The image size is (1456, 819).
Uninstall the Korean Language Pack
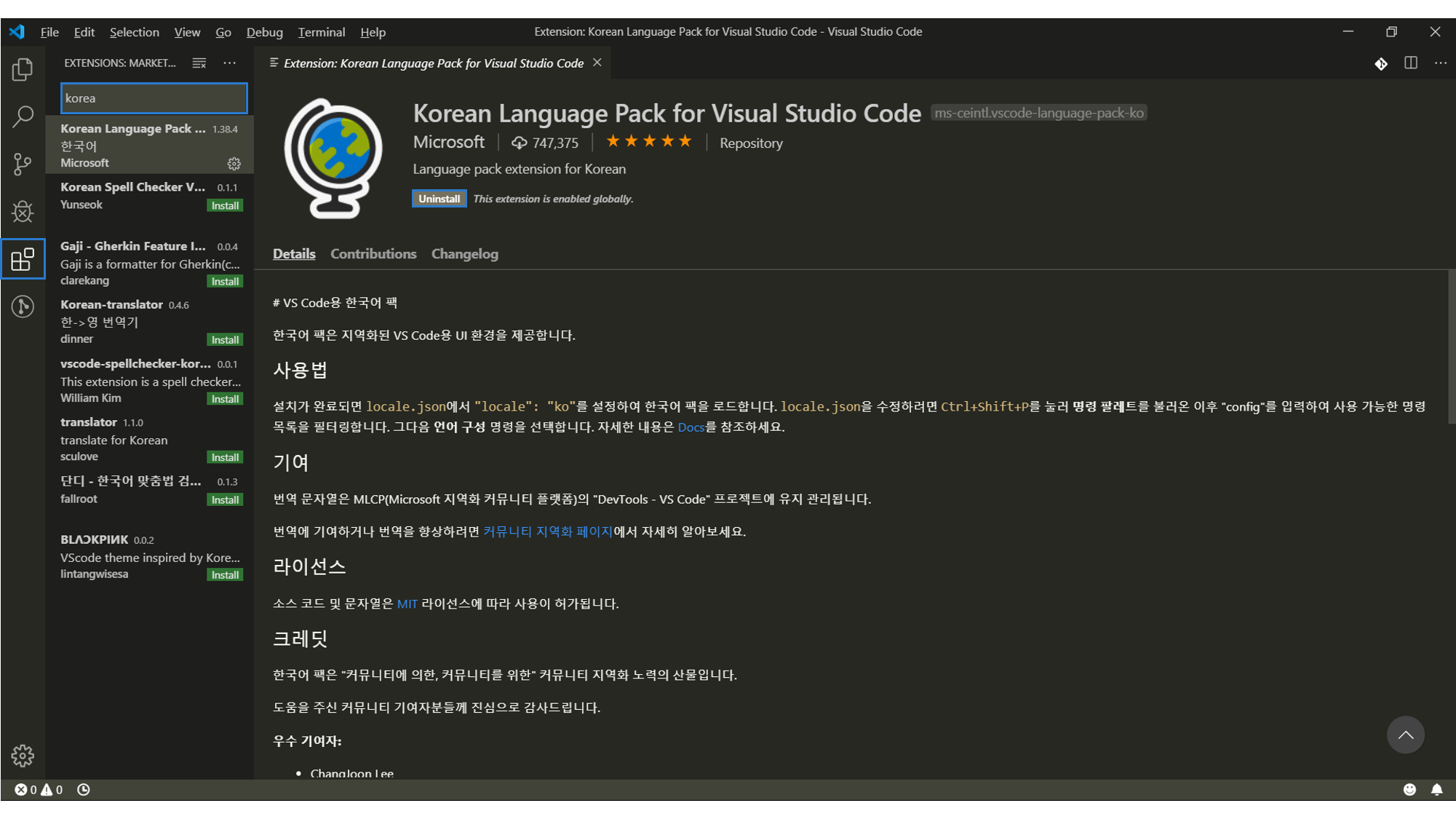(x=439, y=199)
